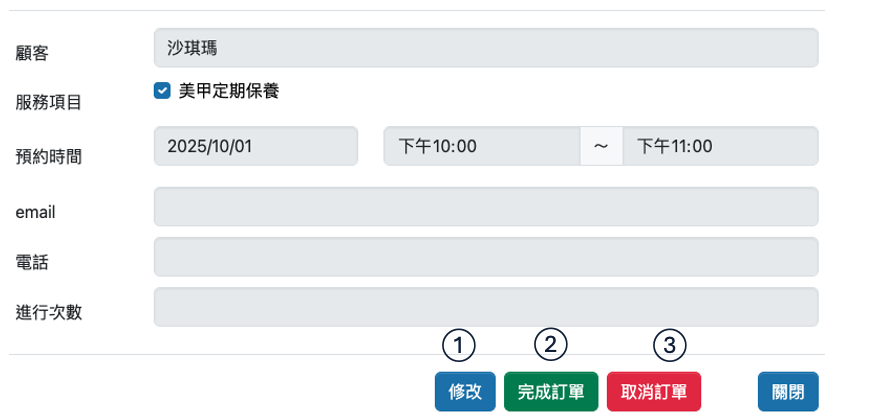The image size is (882, 419).
Task: Click the 預約時間 label
Action: (48, 156)
